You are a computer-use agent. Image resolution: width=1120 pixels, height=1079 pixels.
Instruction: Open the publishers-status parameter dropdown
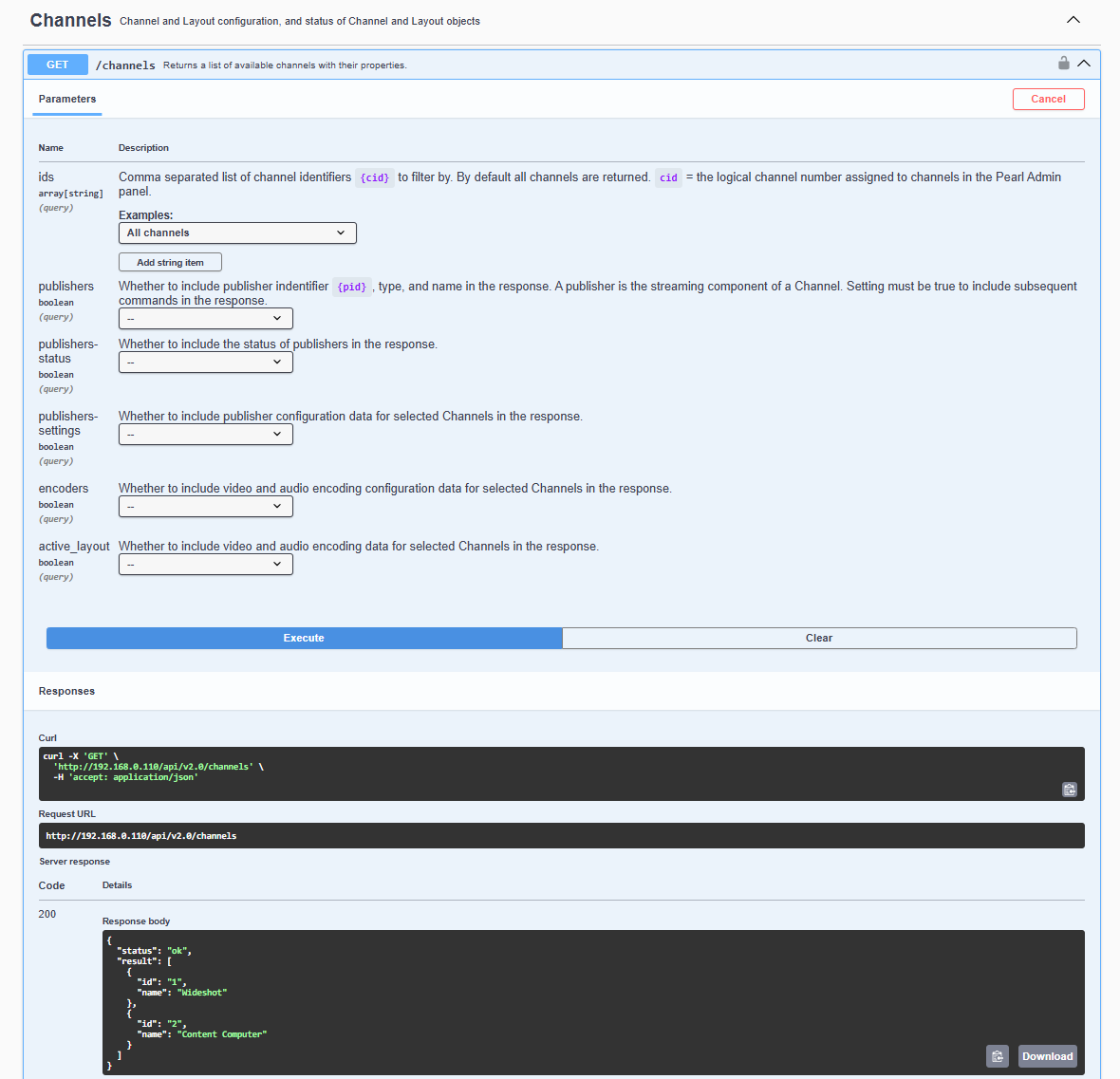205,362
